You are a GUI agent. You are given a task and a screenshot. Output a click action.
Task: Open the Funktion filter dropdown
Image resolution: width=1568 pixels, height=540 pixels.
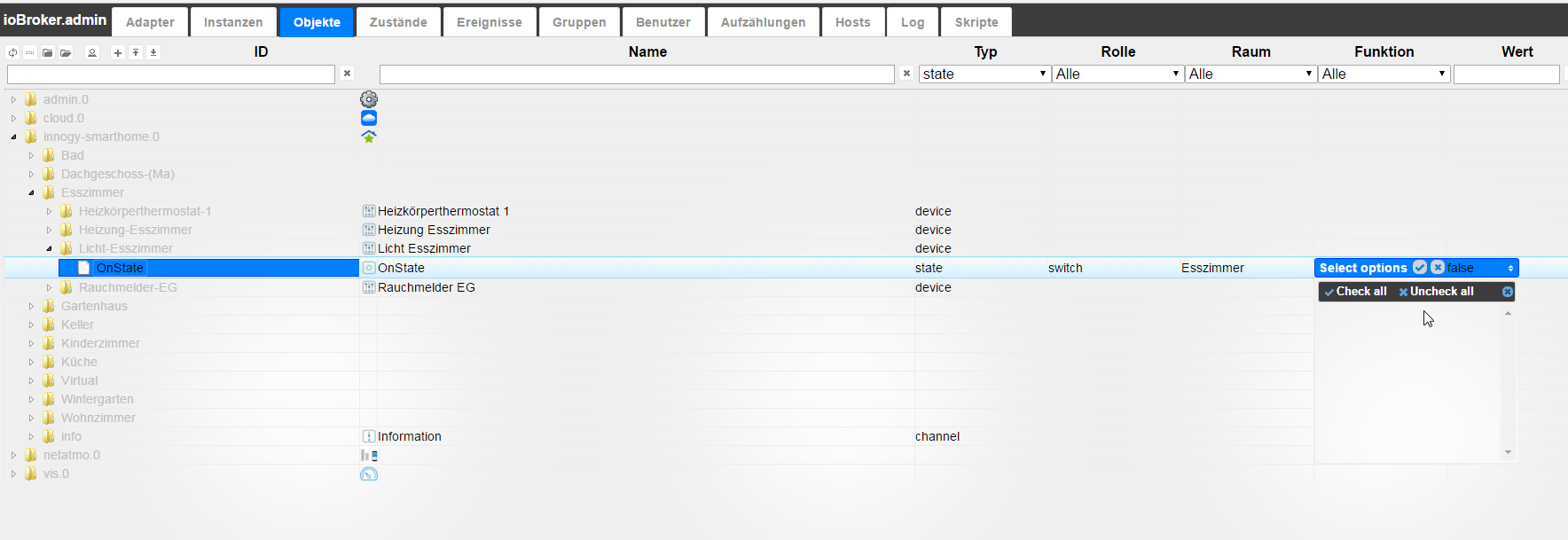[1384, 74]
